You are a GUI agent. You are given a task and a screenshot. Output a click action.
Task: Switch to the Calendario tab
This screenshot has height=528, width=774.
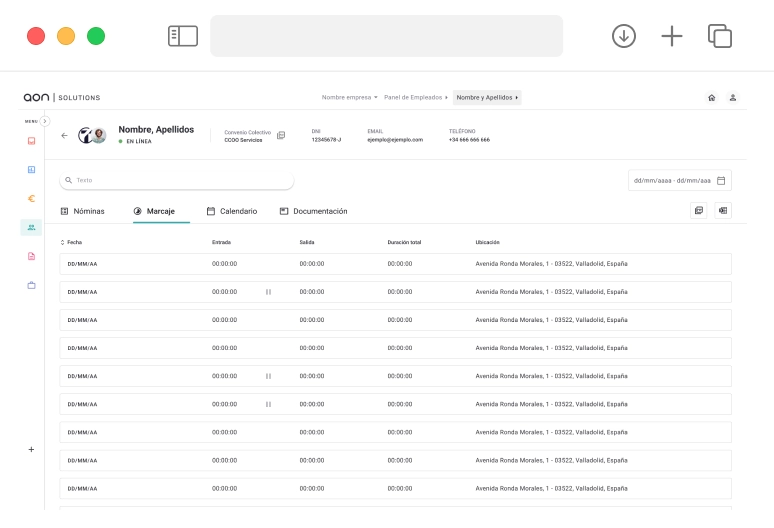tap(232, 211)
